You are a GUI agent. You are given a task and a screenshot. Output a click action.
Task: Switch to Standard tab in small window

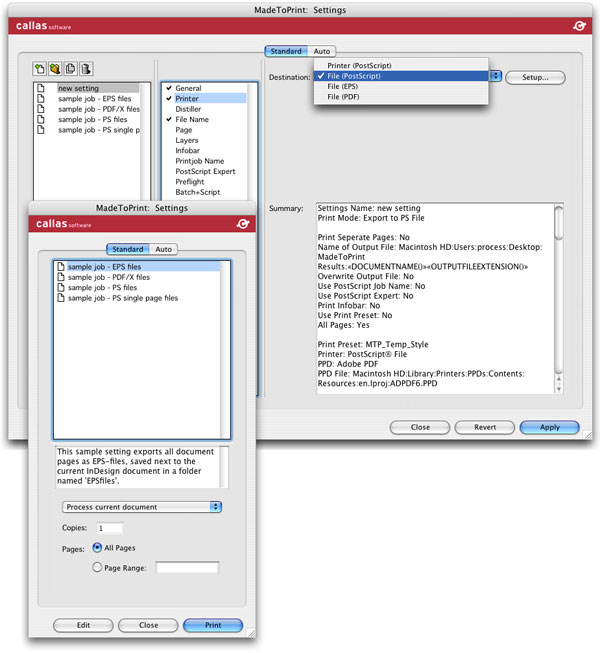click(127, 249)
